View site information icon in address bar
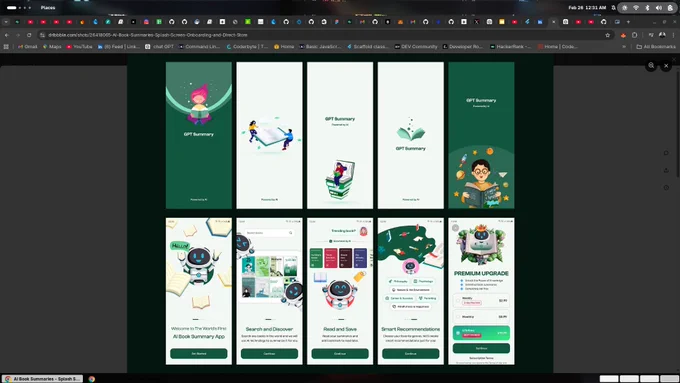Image resolution: width=680 pixels, height=383 pixels. click(42, 35)
